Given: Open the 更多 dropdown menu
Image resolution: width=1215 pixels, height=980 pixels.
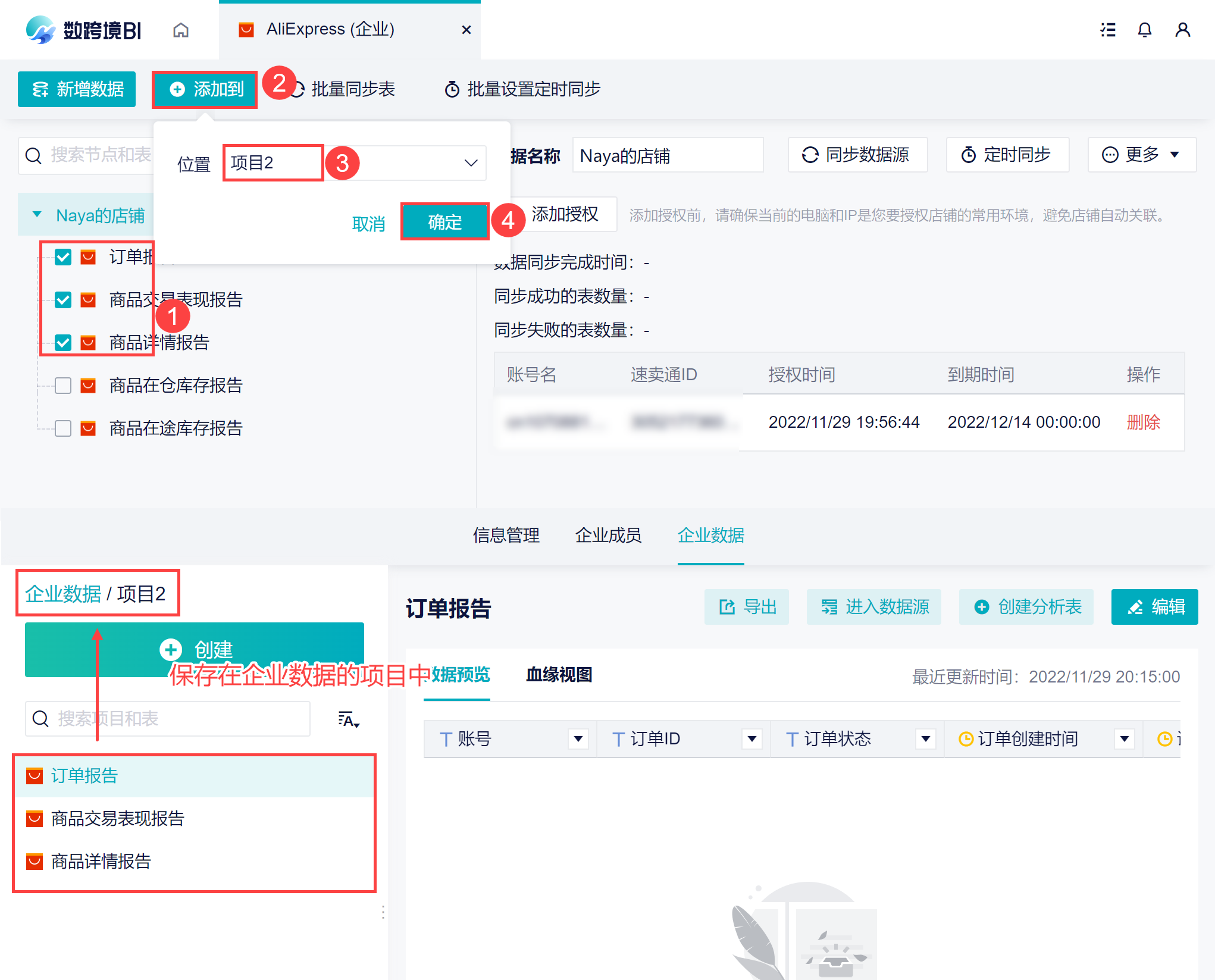Looking at the screenshot, I should (1142, 155).
